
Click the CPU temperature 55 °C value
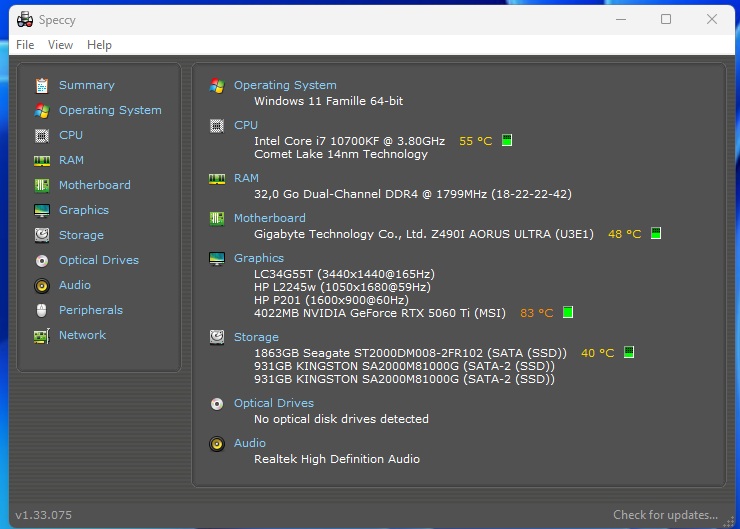tap(476, 141)
